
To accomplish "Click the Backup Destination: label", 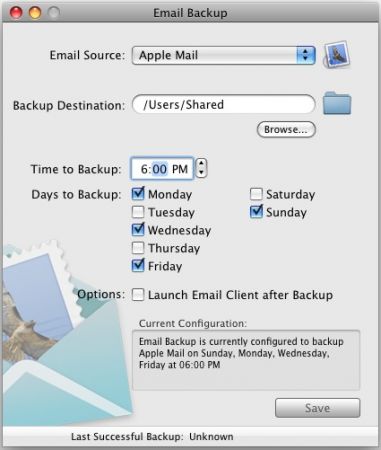I will pyautogui.click(x=69, y=105).
